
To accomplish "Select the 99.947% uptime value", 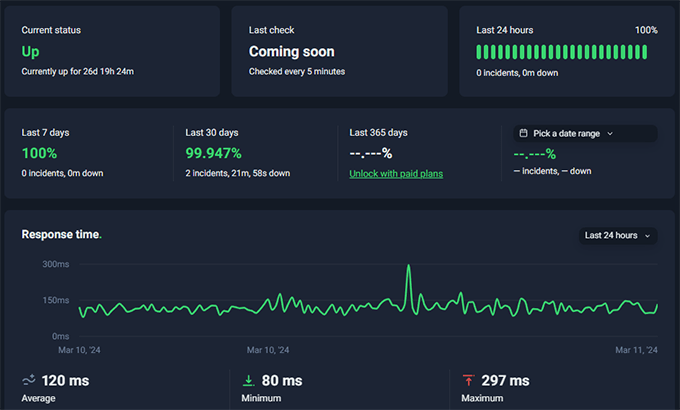I will pos(213,153).
